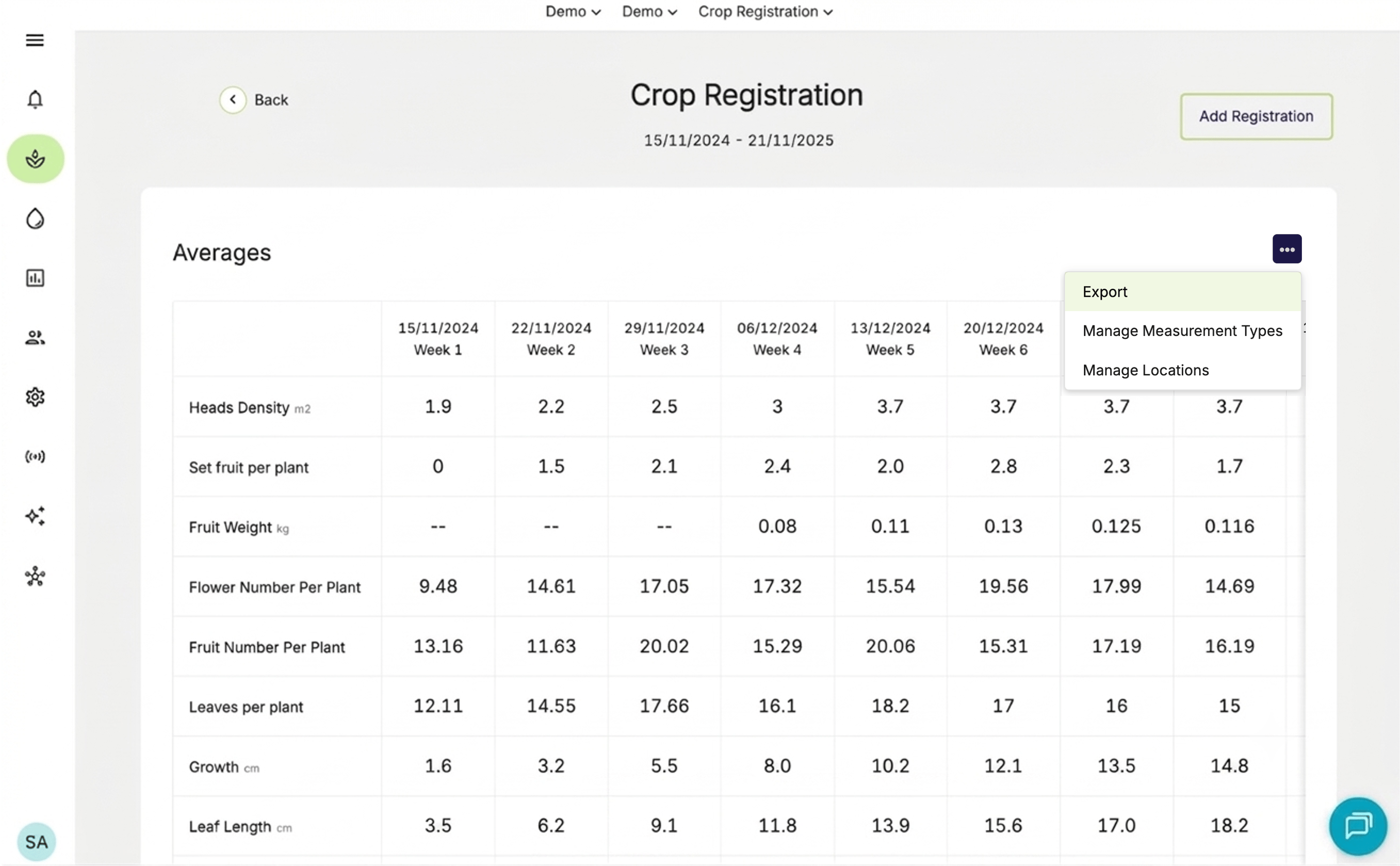1400x866 pixels.
Task: Open the users group icon
Action: click(x=35, y=338)
